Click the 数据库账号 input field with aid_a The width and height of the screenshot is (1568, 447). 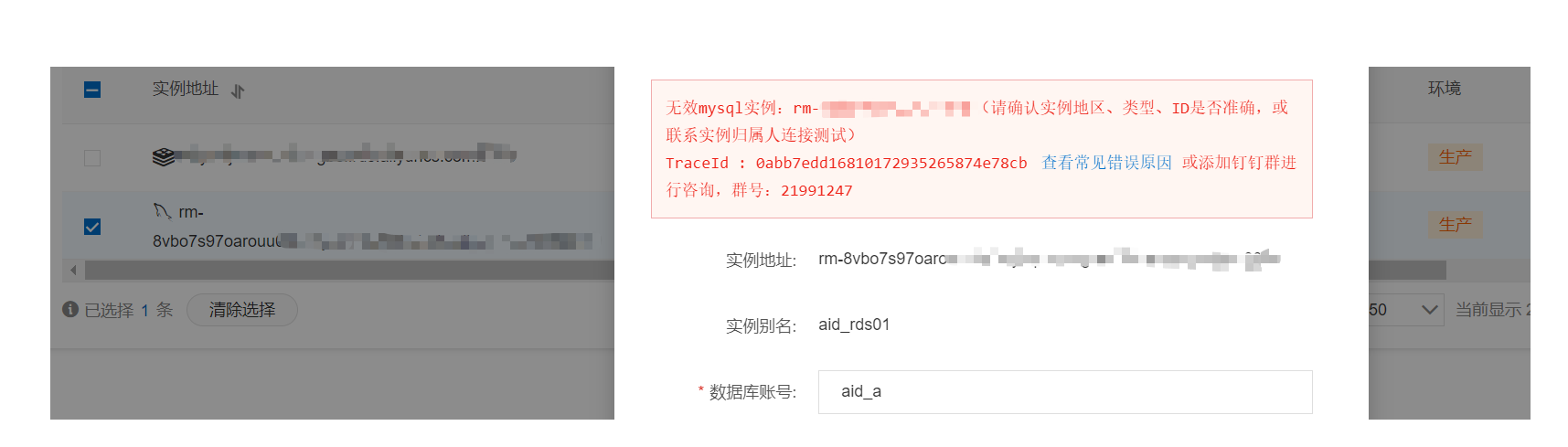coord(1065,392)
